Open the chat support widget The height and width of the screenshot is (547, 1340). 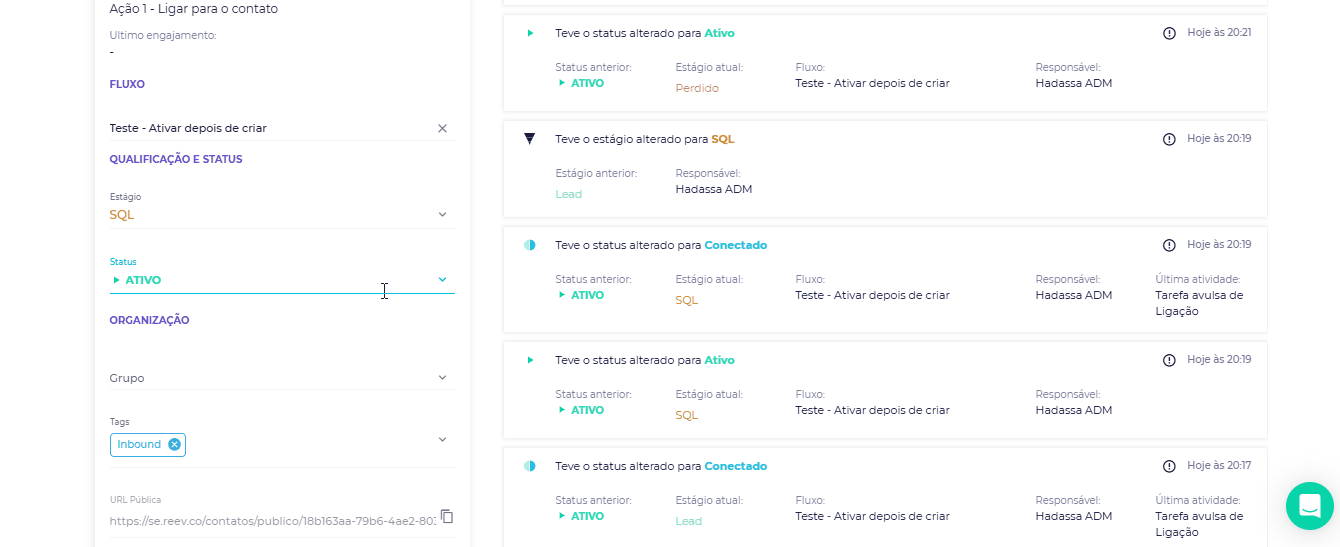1309,506
